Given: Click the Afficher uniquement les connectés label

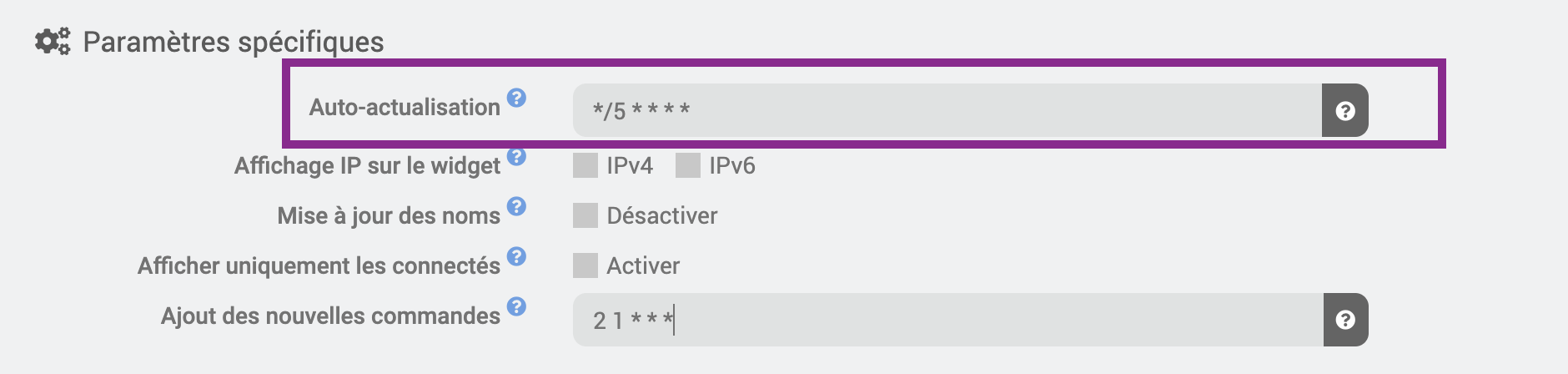Looking at the screenshot, I should click(x=319, y=265).
